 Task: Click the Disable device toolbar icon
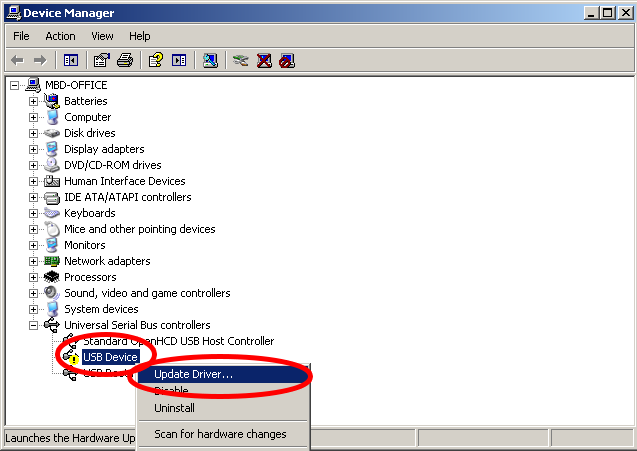tap(287, 60)
